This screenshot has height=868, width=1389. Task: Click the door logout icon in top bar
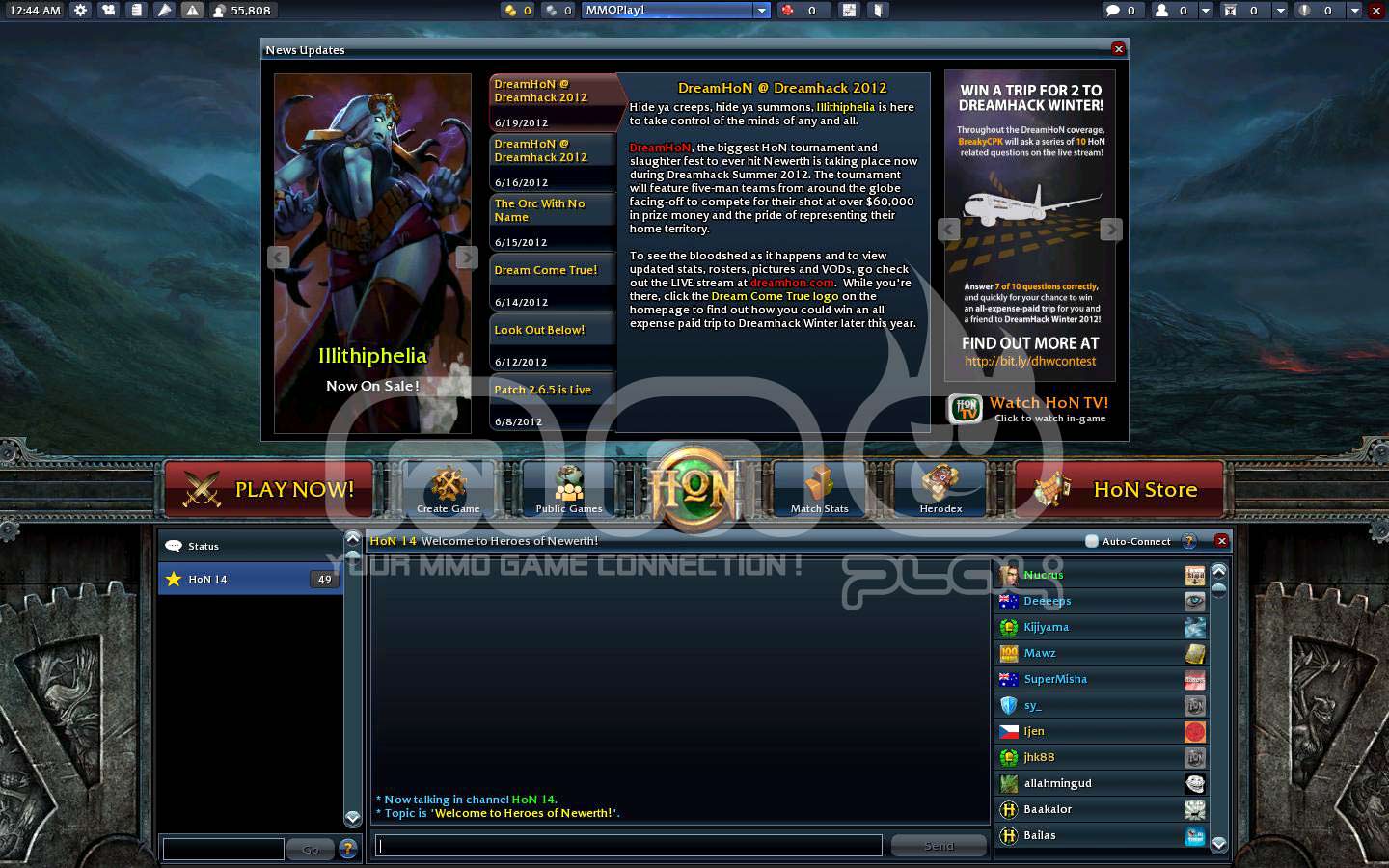(x=878, y=11)
